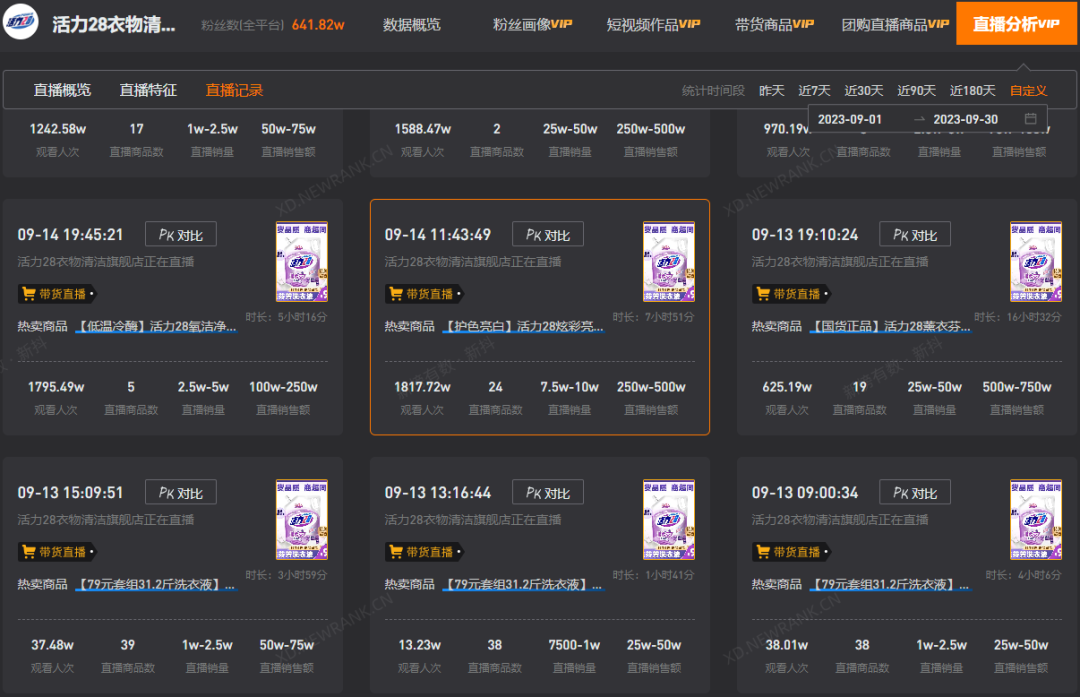
Task: Filter by 近180天 time range
Action: tap(973, 91)
